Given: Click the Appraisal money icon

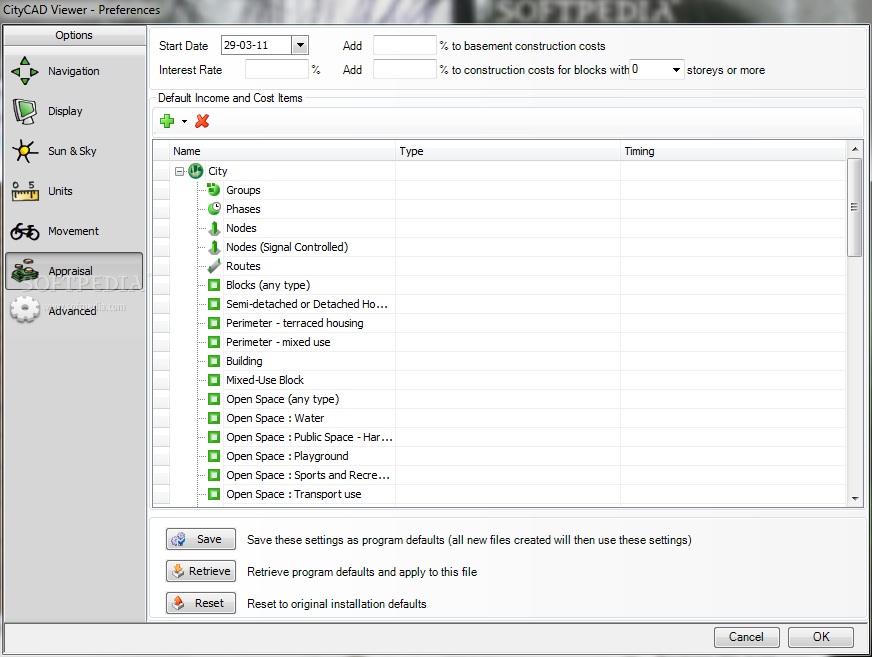Looking at the screenshot, I should tap(25, 271).
